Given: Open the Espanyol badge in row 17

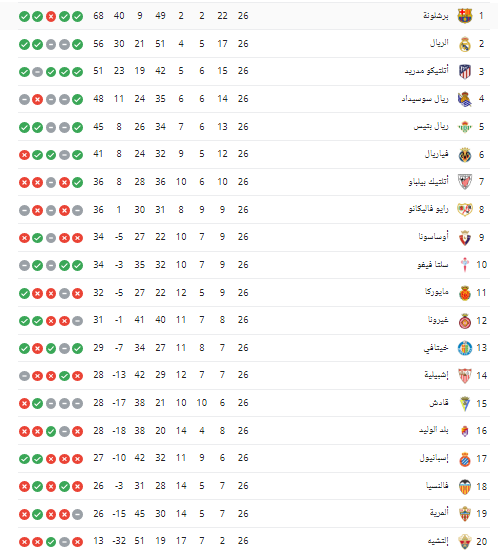Looking at the screenshot, I should pos(465,459).
